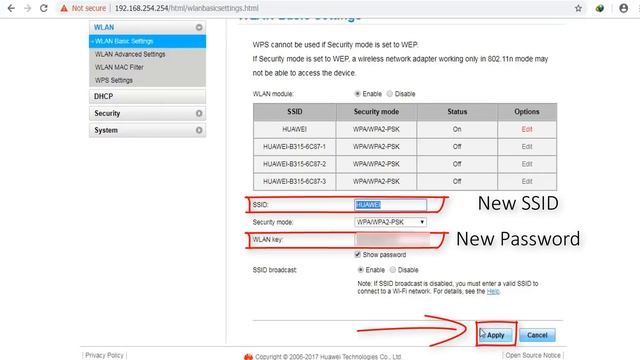Edit the HUAWEI-B315-6C87-1 row
Viewport: 640px width, 360px height.
(x=527, y=147)
